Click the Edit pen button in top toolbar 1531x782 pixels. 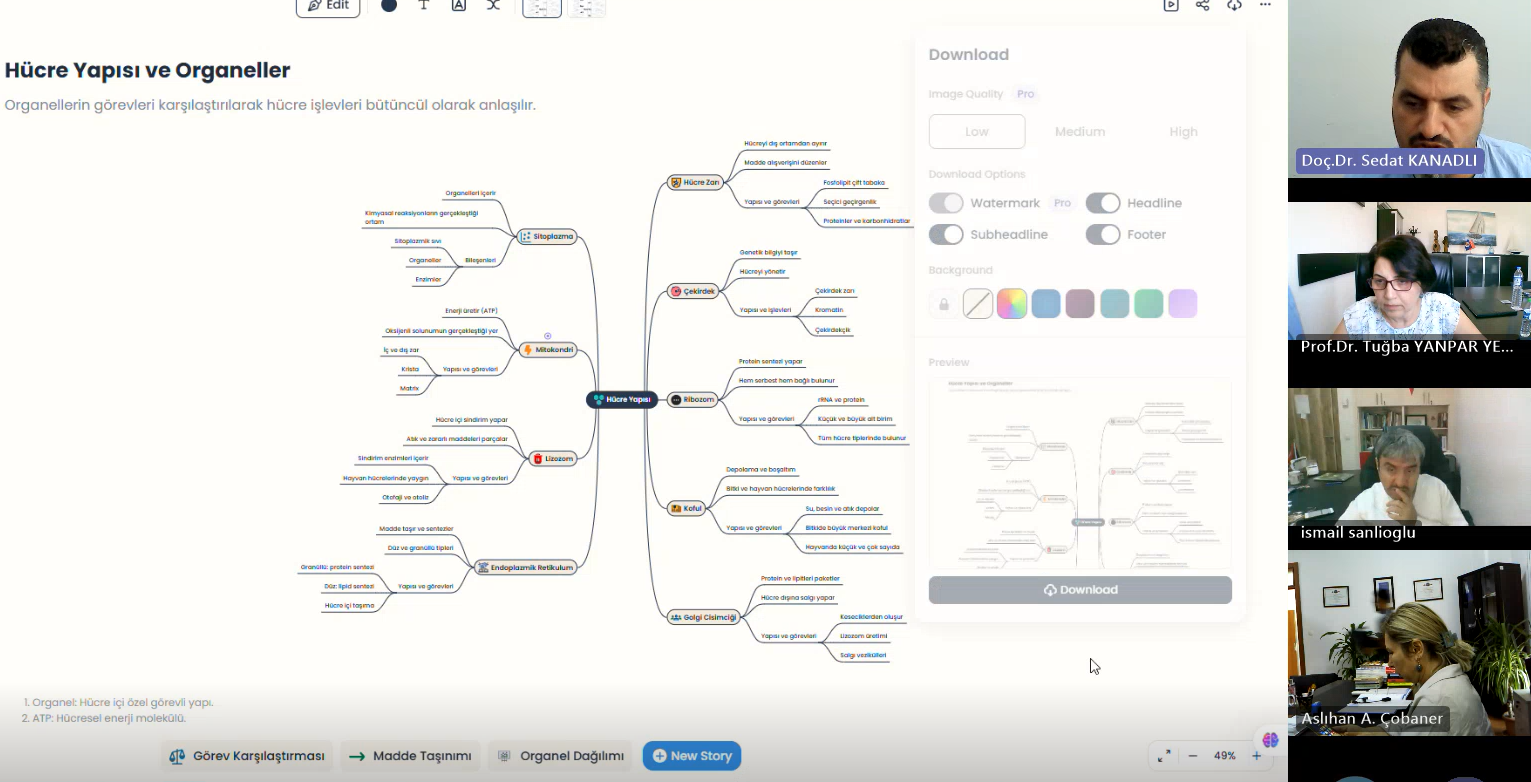pyautogui.click(x=328, y=6)
